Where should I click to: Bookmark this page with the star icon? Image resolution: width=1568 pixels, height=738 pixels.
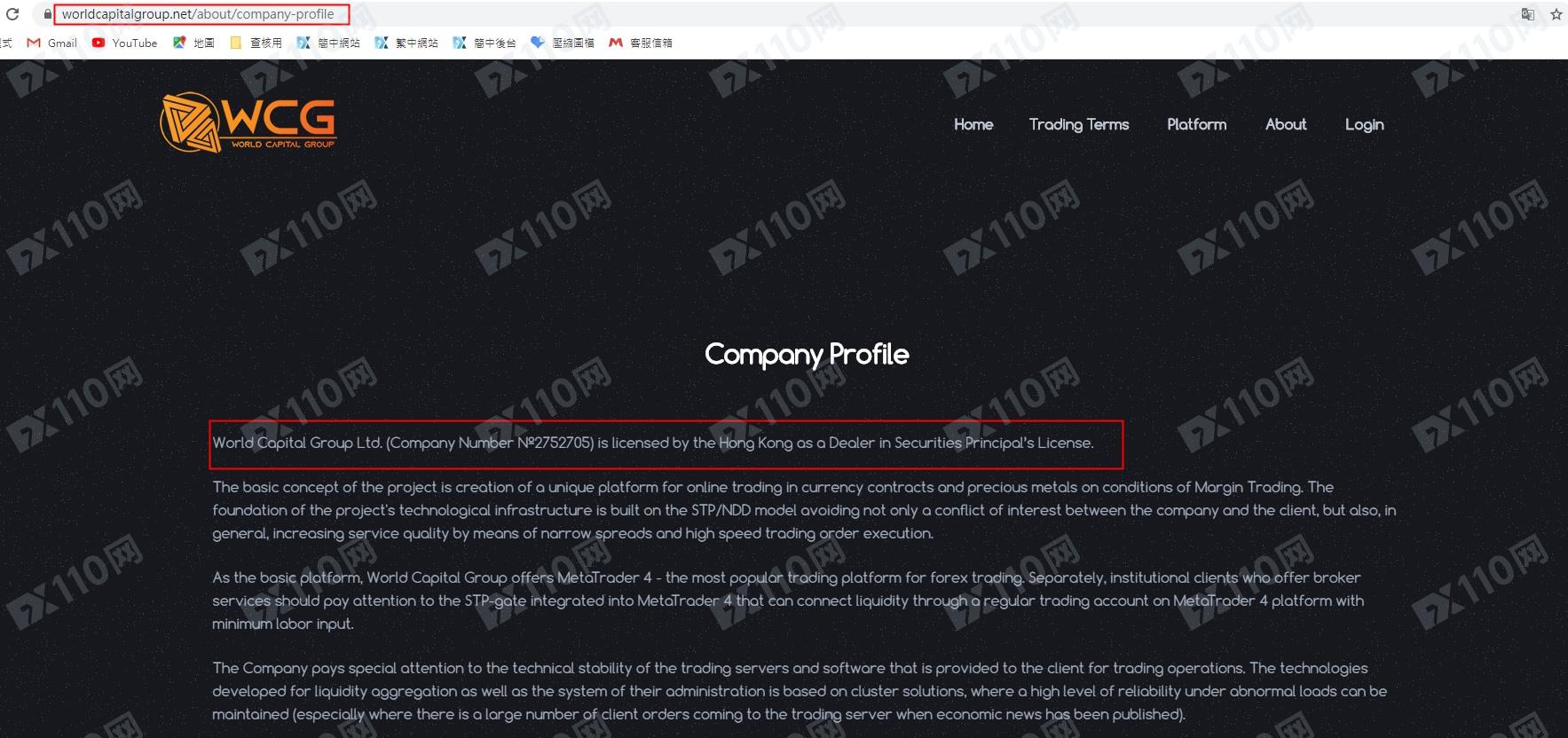(x=1556, y=14)
